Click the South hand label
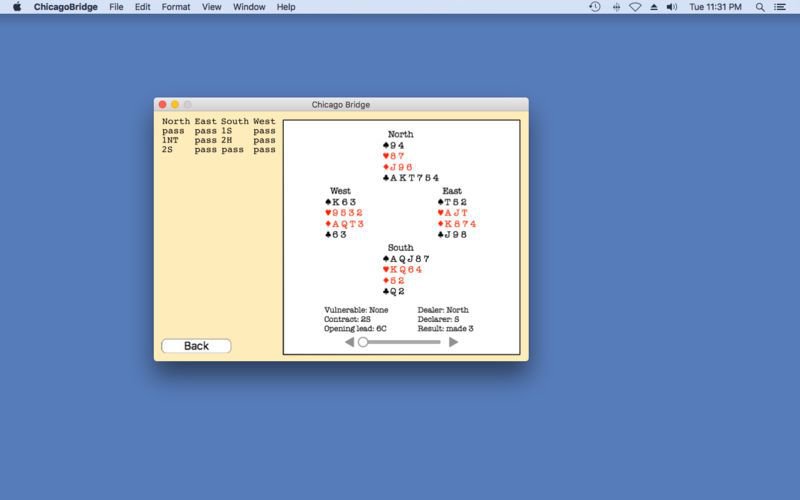800x500 pixels. coord(401,247)
